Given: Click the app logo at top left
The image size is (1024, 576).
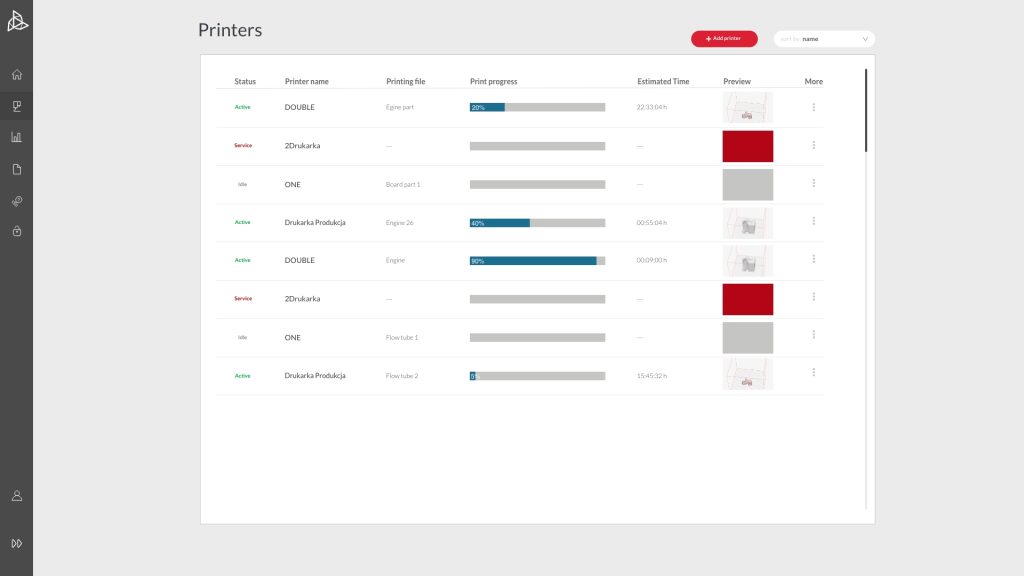Looking at the screenshot, I should 17,21.
